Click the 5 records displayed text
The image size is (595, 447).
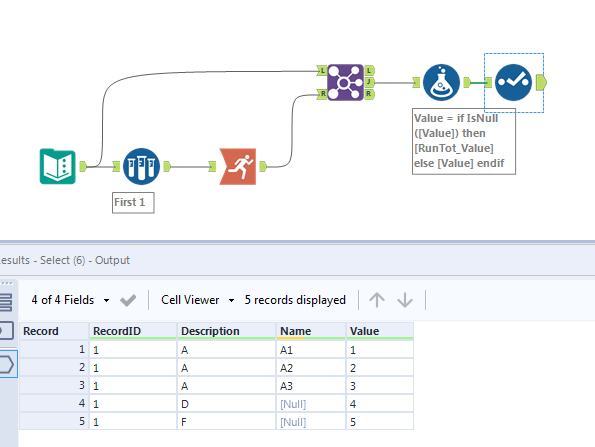coord(295,300)
